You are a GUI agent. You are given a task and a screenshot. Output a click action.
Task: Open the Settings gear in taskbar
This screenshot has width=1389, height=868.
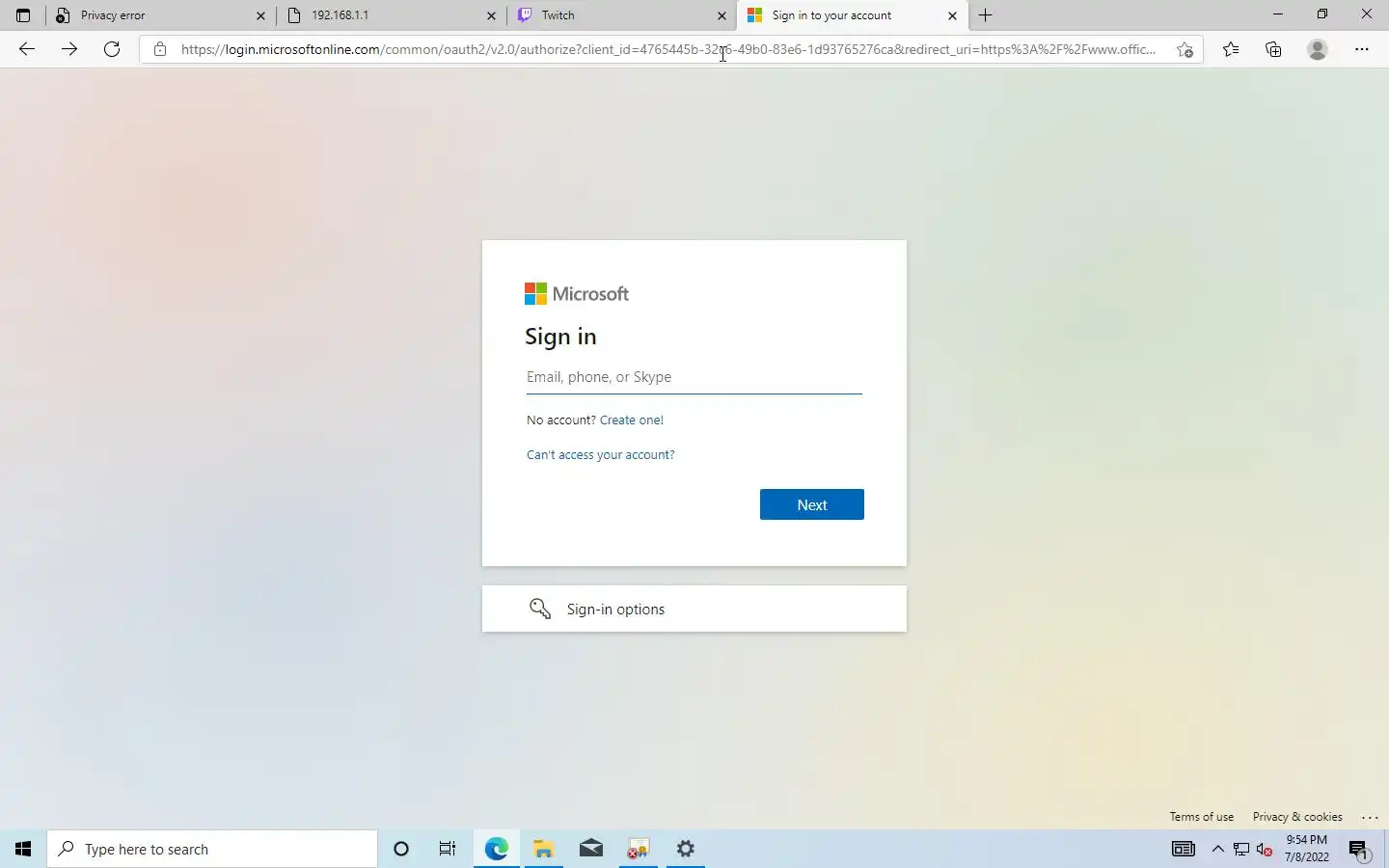pos(686,849)
